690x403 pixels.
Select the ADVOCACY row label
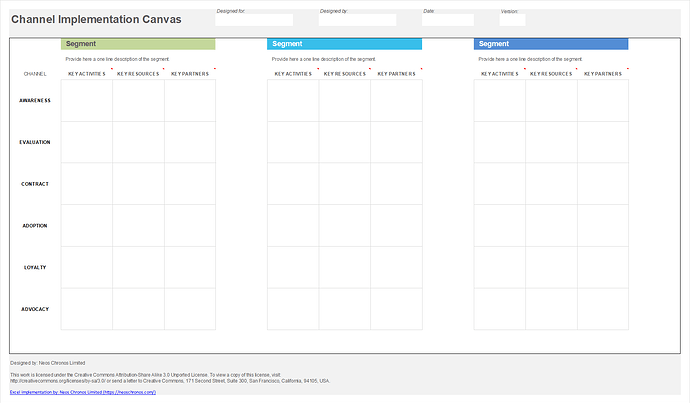click(35, 309)
